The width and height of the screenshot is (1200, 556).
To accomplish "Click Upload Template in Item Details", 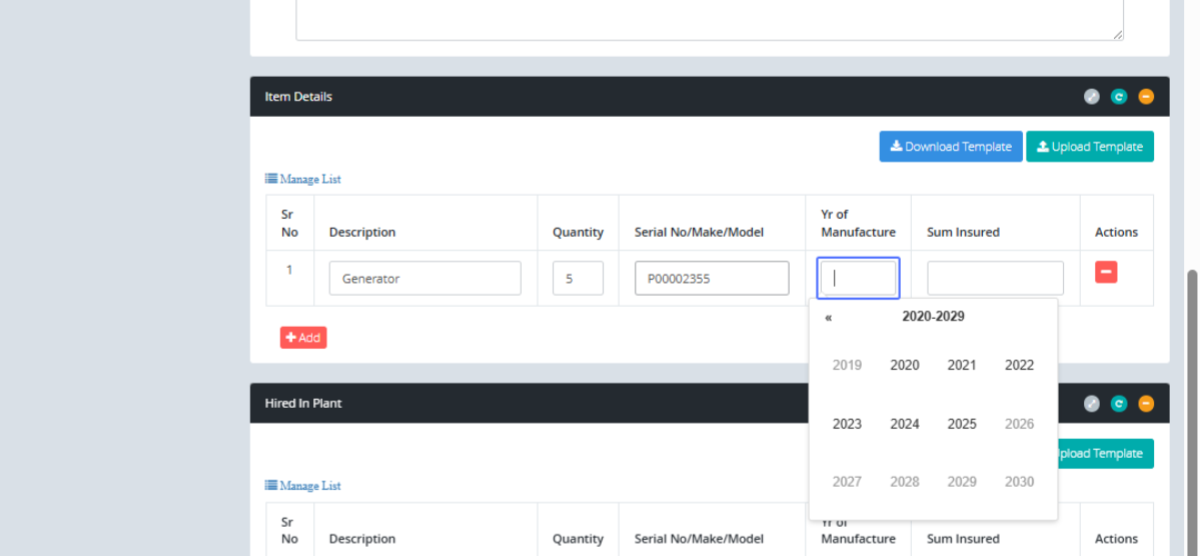I will coord(1089,147).
